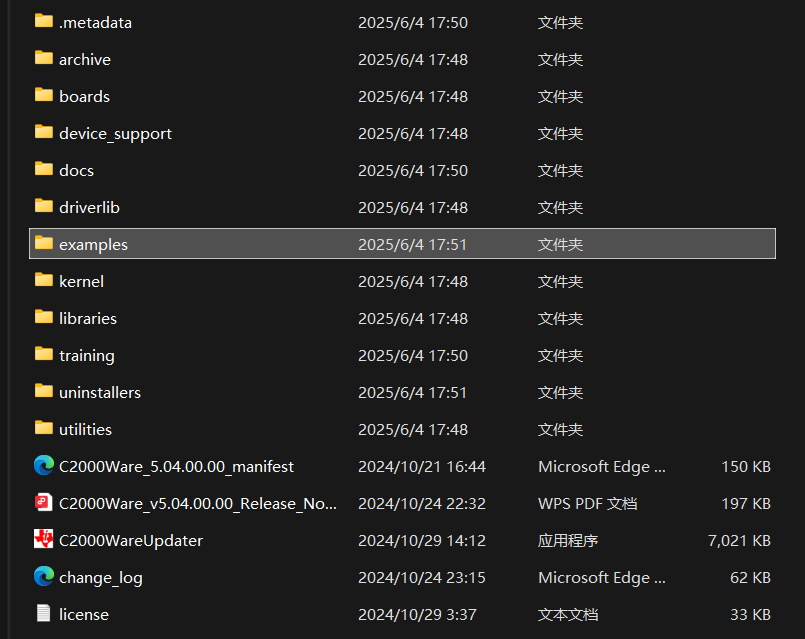Click the uninstallers date 2025/6/4 17:51
Viewport: 805px width, 639px height.
413,393
